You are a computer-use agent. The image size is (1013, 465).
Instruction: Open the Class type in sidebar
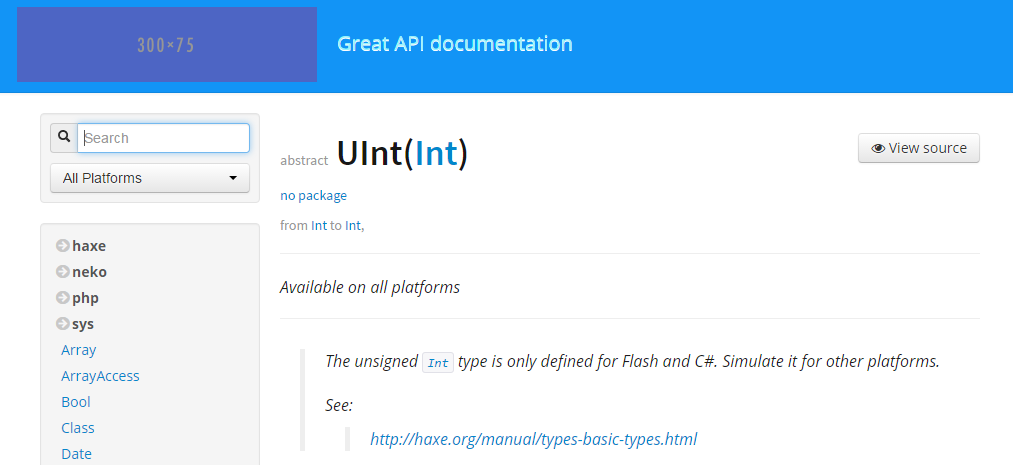pos(78,428)
